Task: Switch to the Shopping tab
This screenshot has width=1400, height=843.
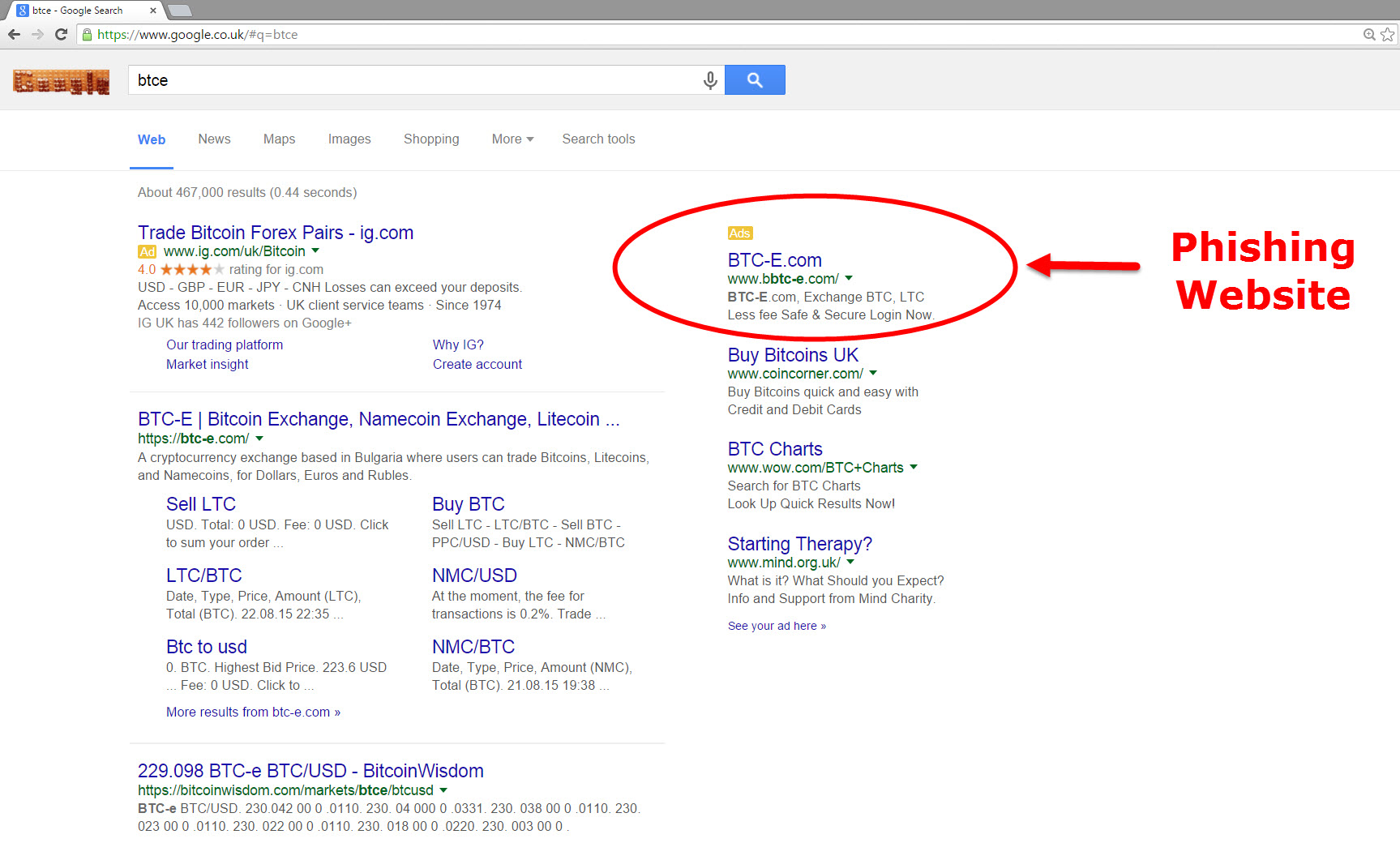Action: [x=431, y=139]
